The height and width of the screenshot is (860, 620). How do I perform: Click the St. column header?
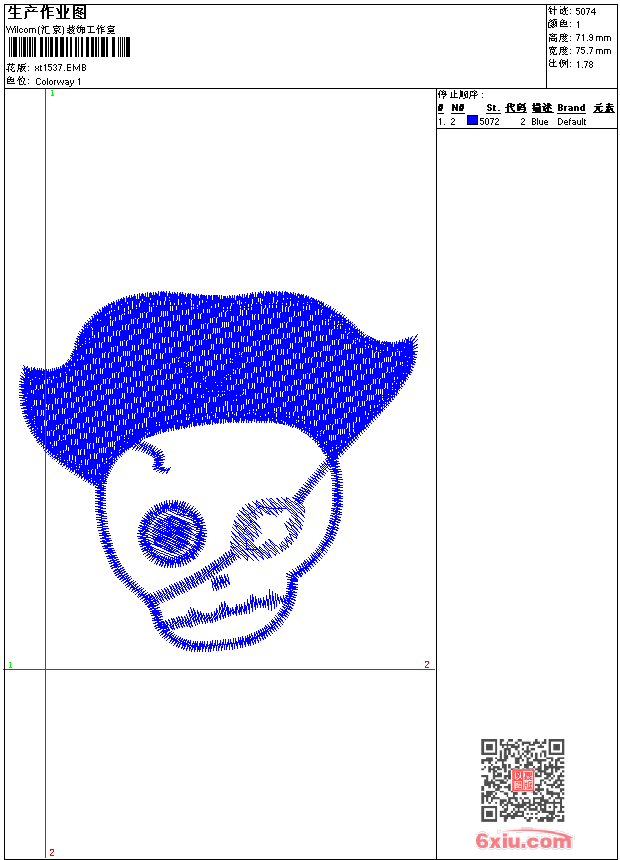492,108
